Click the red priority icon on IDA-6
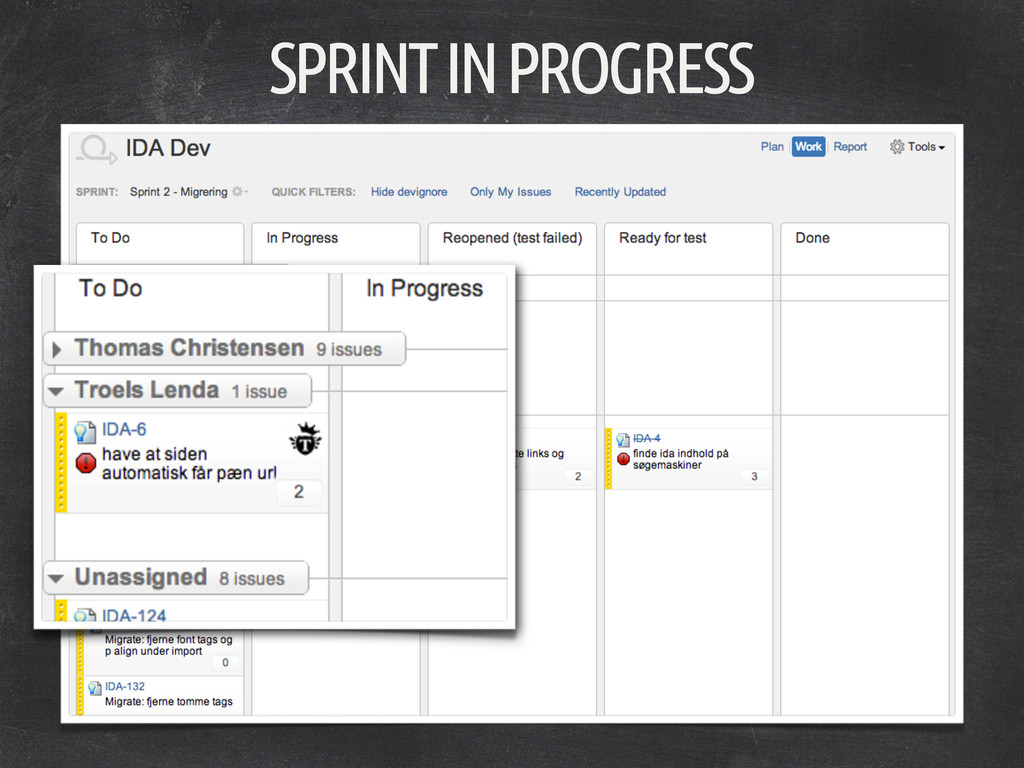The width and height of the screenshot is (1024, 768). 86,463
